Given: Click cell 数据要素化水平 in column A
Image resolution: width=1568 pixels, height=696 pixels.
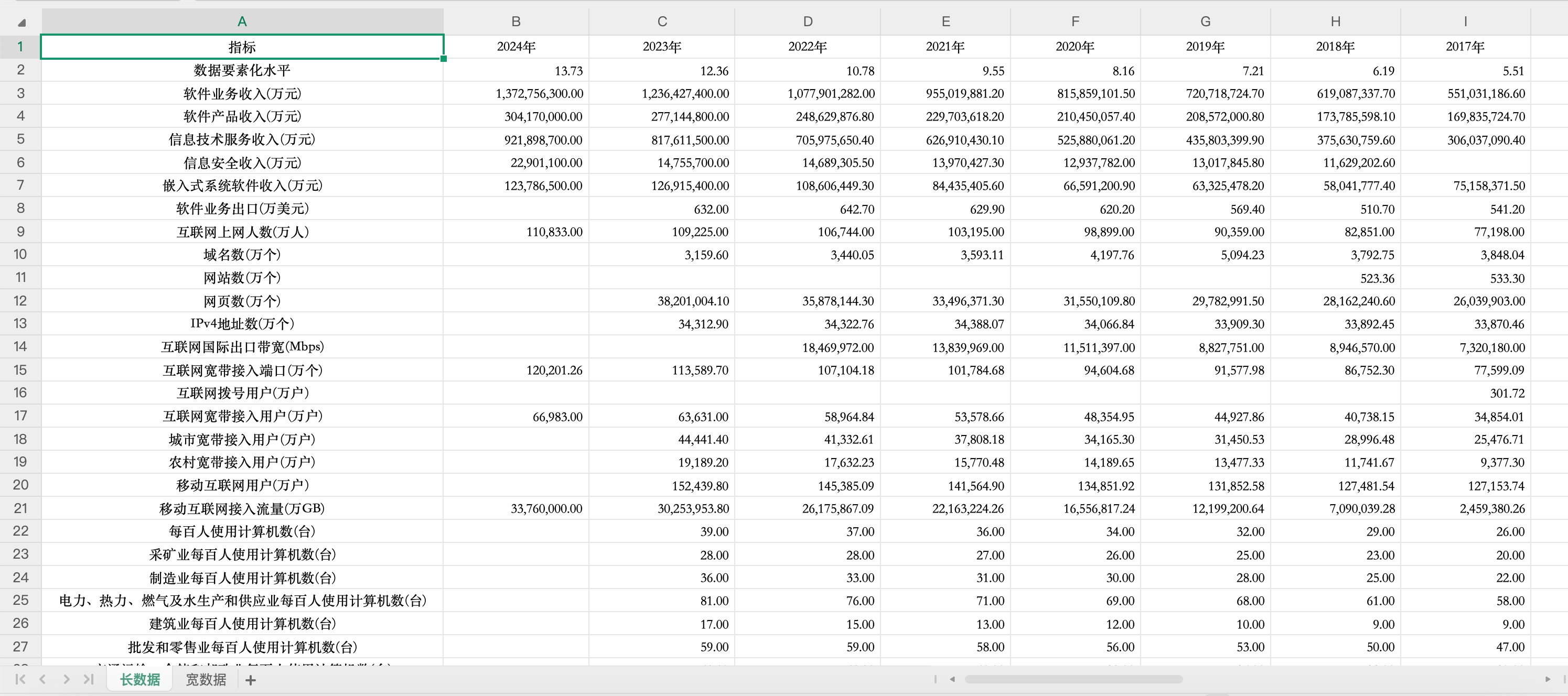Looking at the screenshot, I should [242, 71].
